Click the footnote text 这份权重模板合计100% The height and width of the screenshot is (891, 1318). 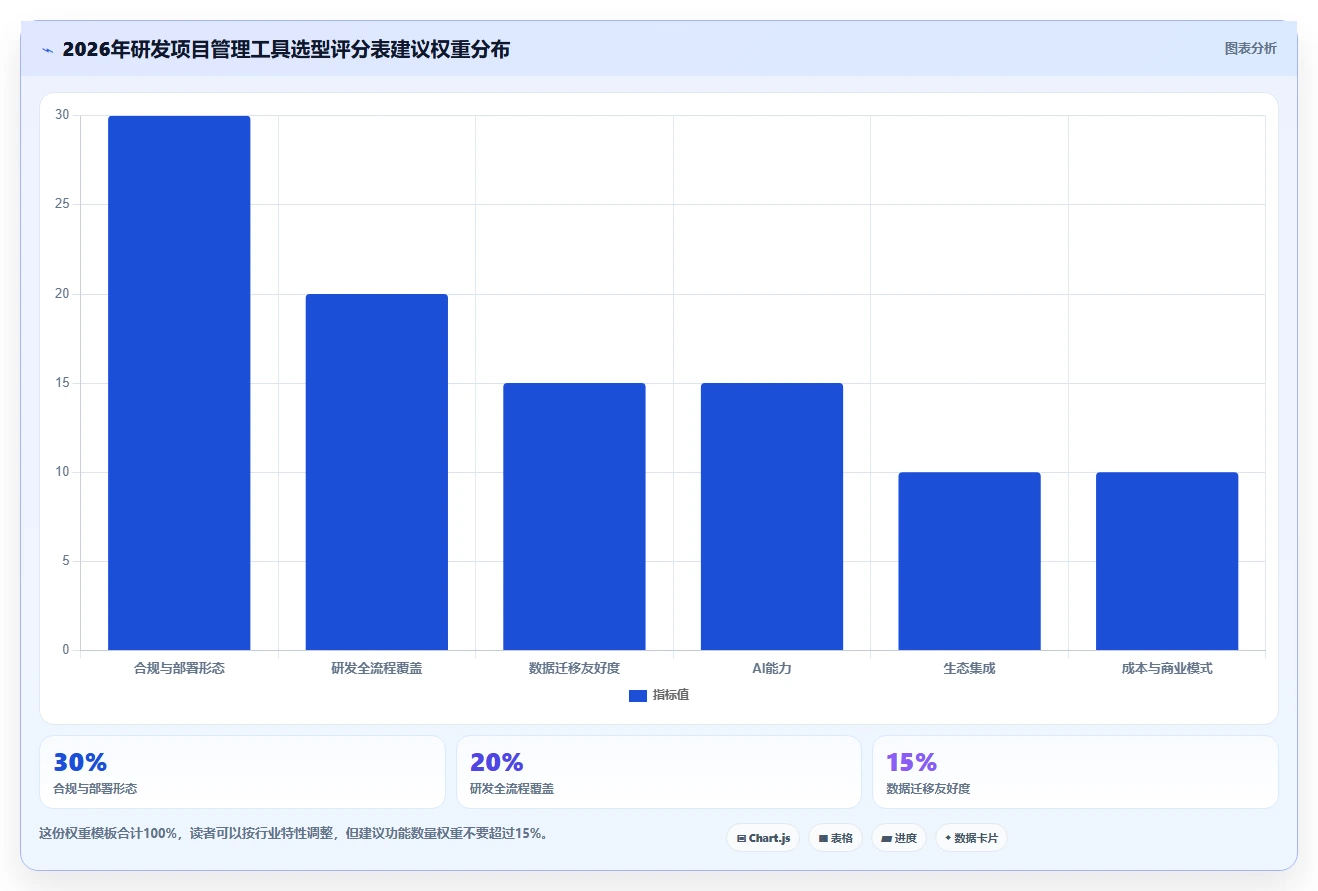pos(108,833)
